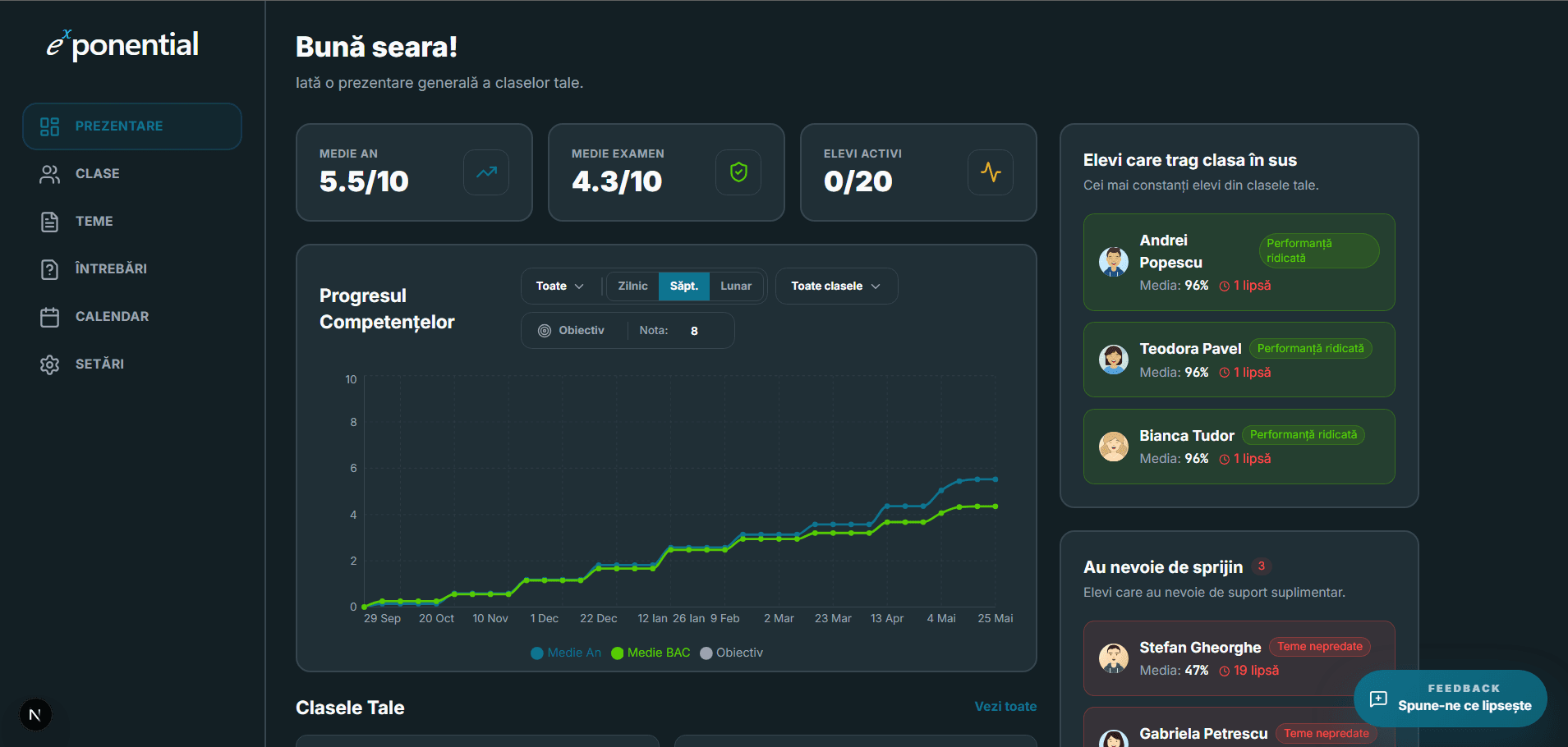Open the Toate clasele dropdown

[x=836, y=286]
